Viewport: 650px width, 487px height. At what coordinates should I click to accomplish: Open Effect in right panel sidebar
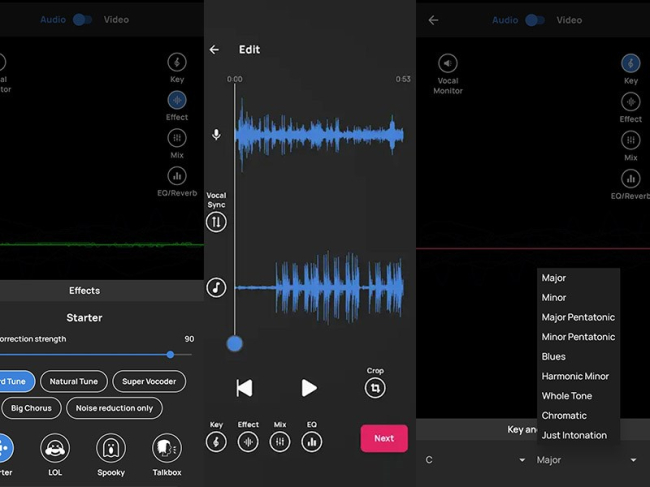pyautogui.click(x=631, y=102)
